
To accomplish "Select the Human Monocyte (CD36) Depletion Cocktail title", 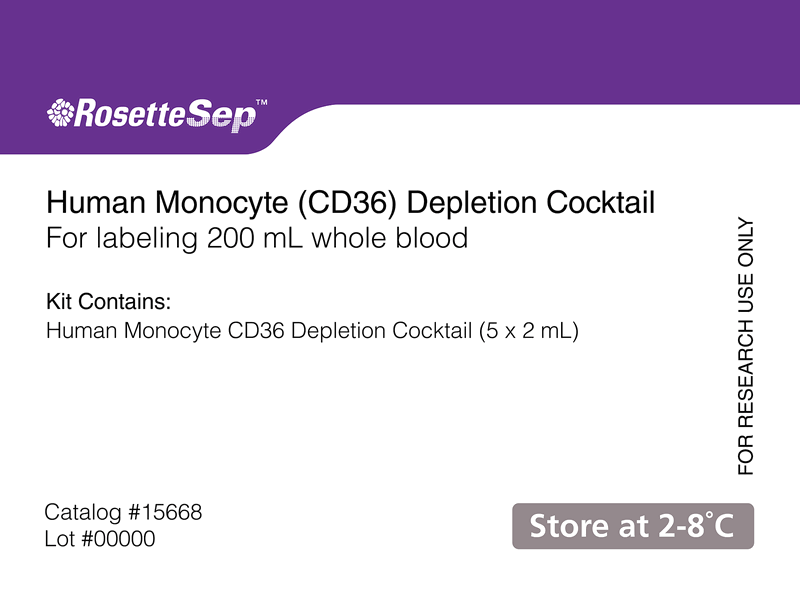I will pyautogui.click(x=351, y=203).
